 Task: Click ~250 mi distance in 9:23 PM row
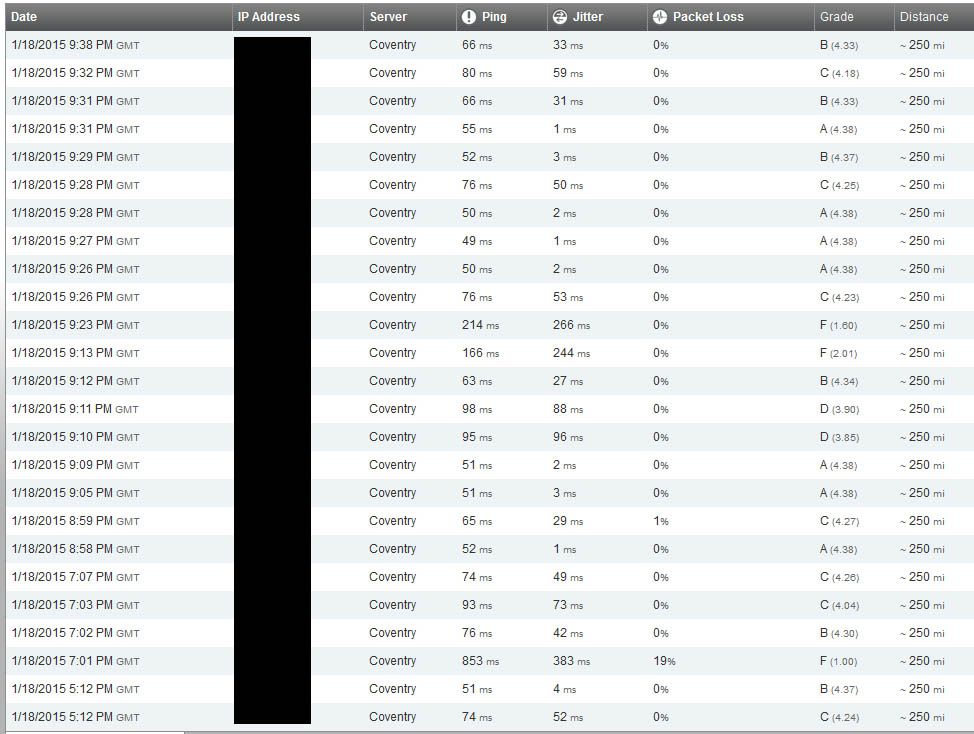(x=922, y=325)
